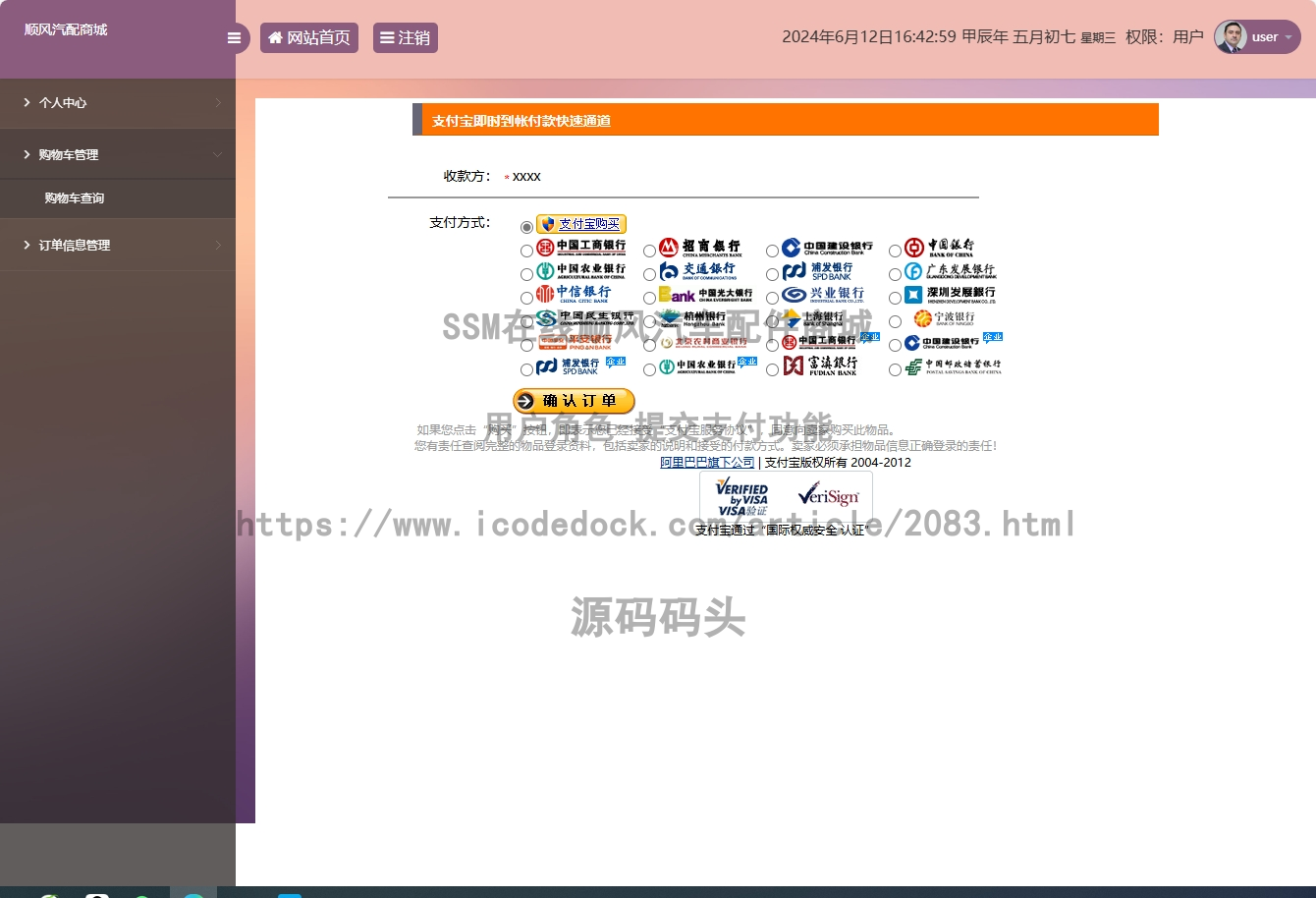Open 购物车查询 submenu item
This screenshot has height=898, width=1316.
coord(75,198)
